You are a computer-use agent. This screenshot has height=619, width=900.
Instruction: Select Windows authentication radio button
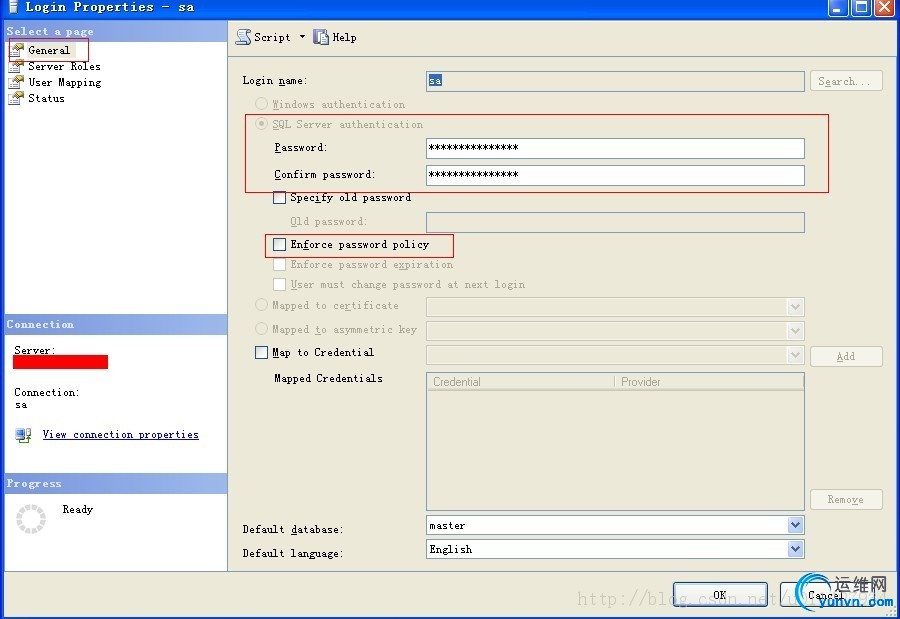[x=261, y=104]
